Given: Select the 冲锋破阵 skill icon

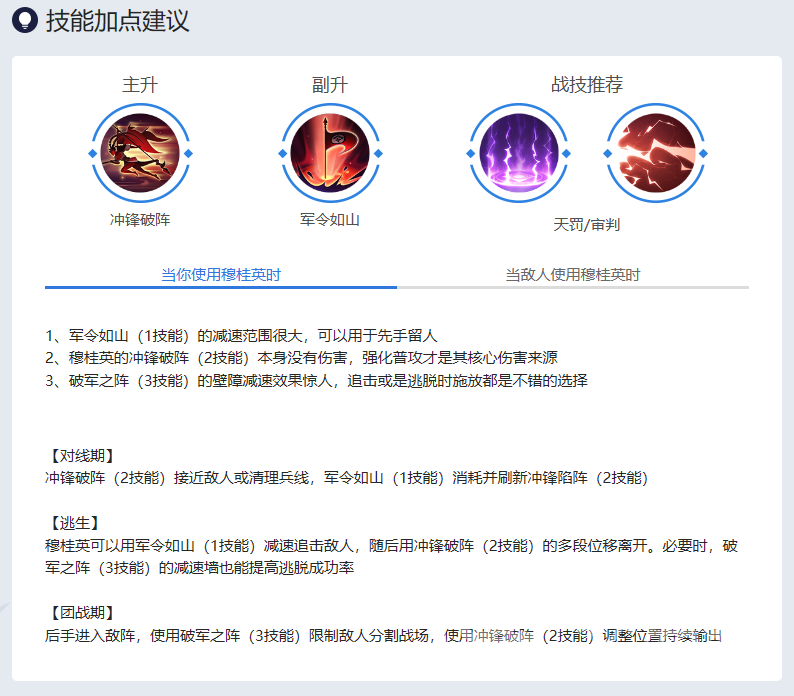Looking at the screenshot, I should click(x=140, y=154).
